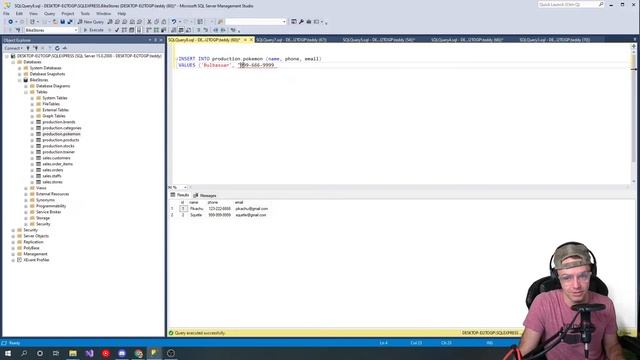
Task: Collapse the Tables folder node
Action: (x=26, y=92)
